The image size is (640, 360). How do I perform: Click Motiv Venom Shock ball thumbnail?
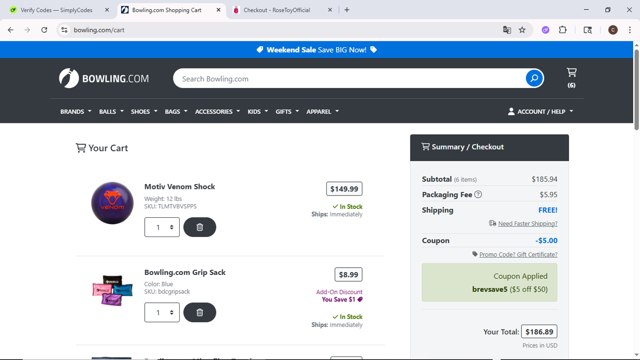[x=112, y=203]
